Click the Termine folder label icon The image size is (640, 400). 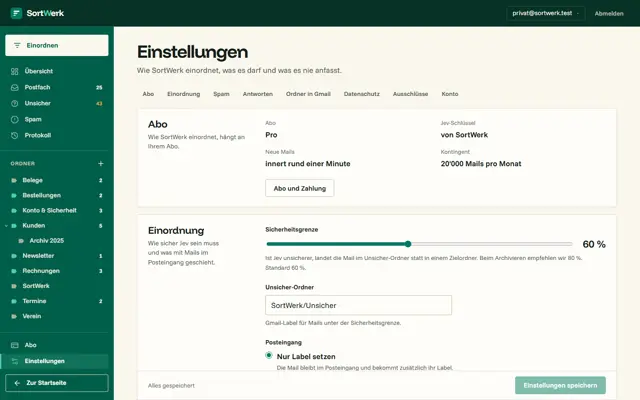(x=14, y=301)
